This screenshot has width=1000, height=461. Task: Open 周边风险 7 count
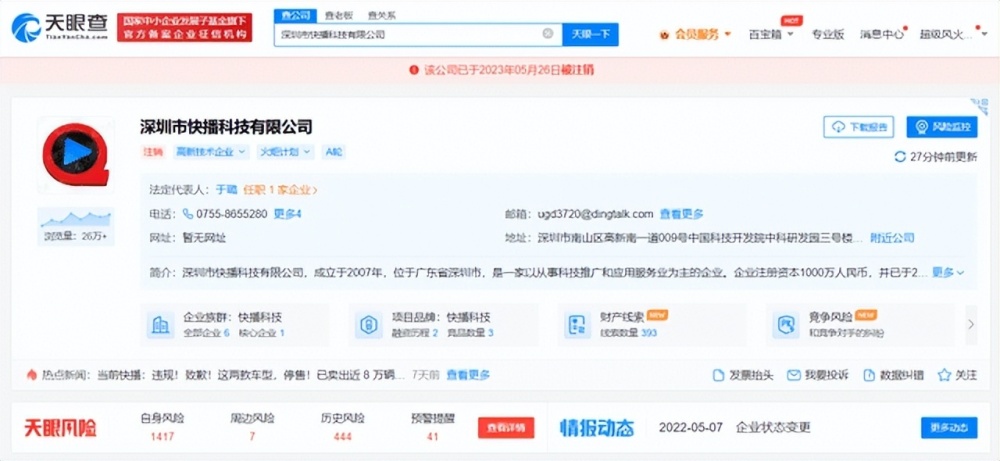click(x=252, y=437)
